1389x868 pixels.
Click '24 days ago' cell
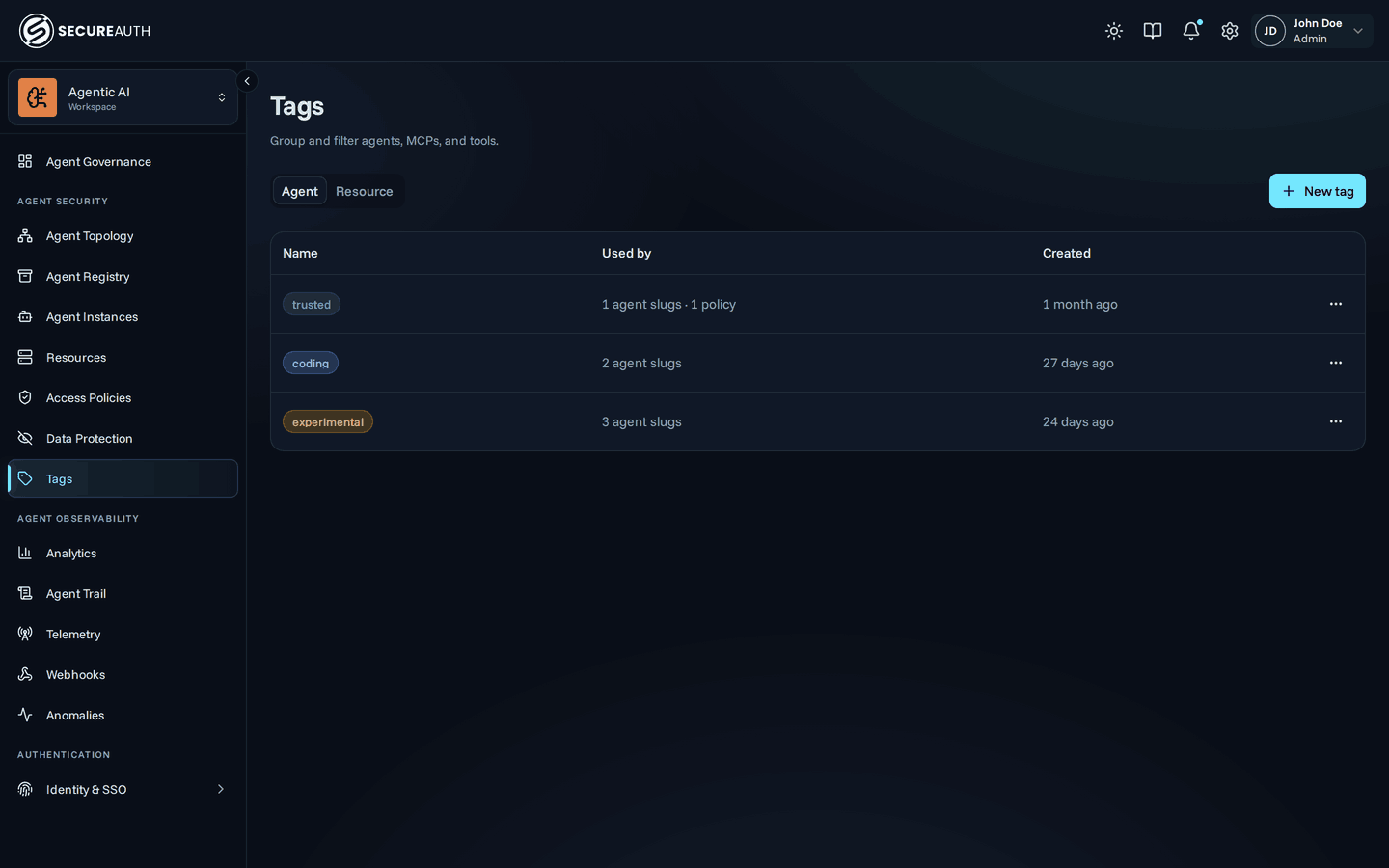coord(1078,421)
